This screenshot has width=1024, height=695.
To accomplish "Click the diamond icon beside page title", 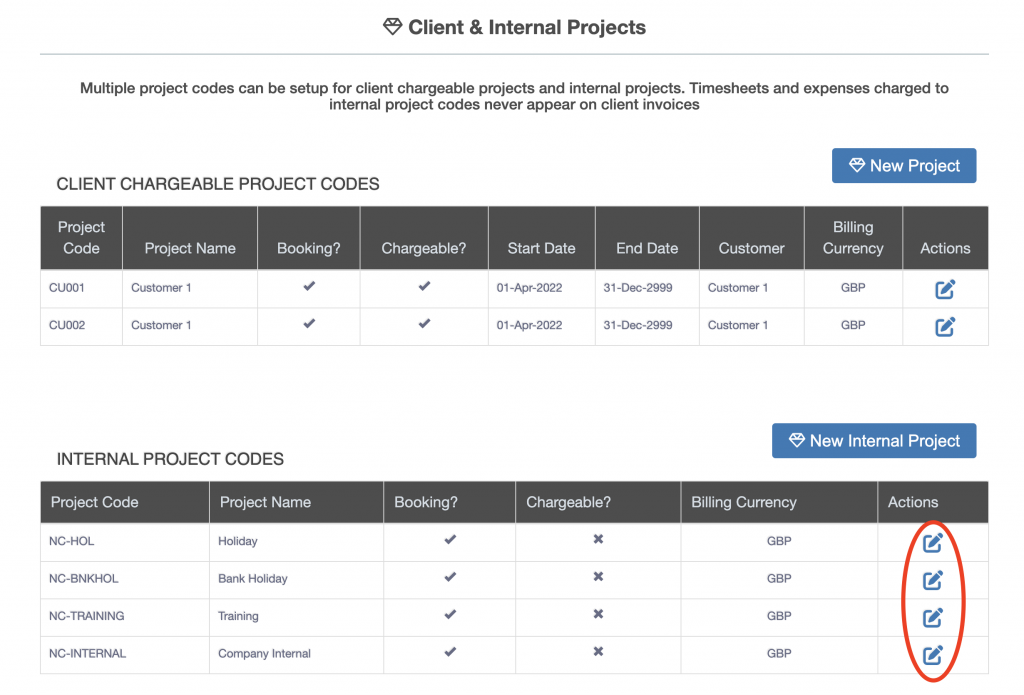I will 393,27.
